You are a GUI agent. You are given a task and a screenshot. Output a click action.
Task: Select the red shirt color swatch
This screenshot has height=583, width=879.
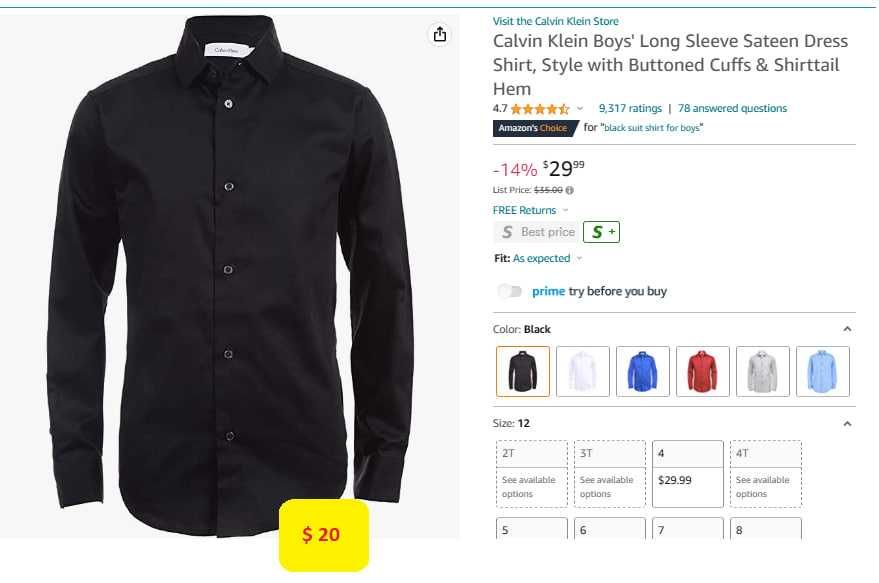pos(703,371)
